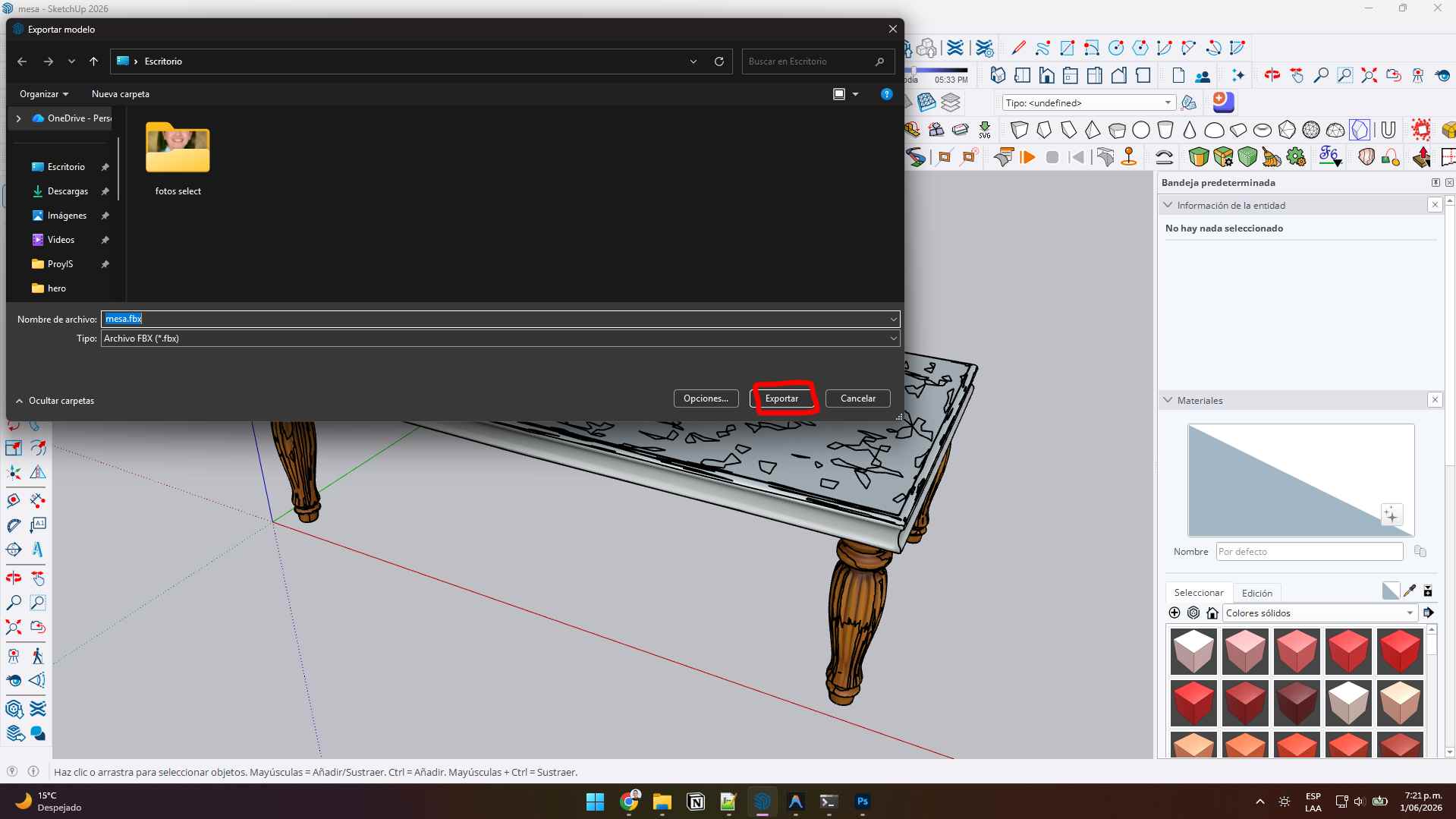Select the Walk tool
Viewport: 1456px width, 819px height.
point(37,657)
